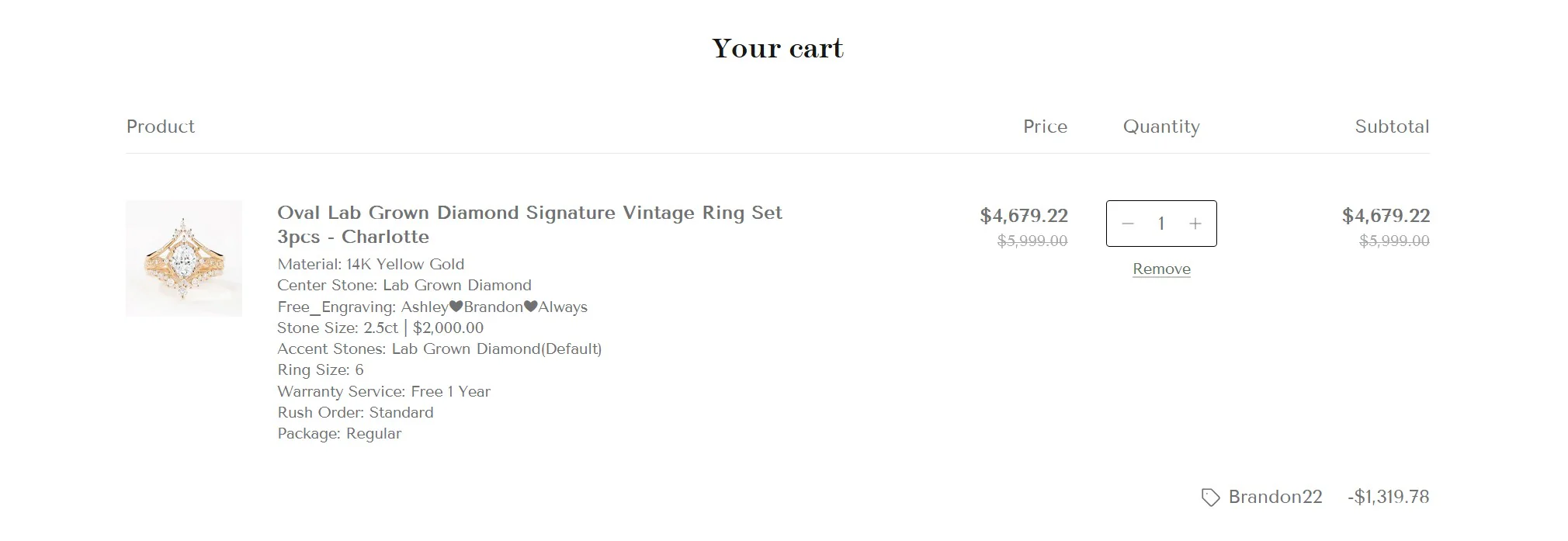Click the $4,679.22 amount under Price column
Screen dimensions: 1568x541
(x=1024, y=216)
